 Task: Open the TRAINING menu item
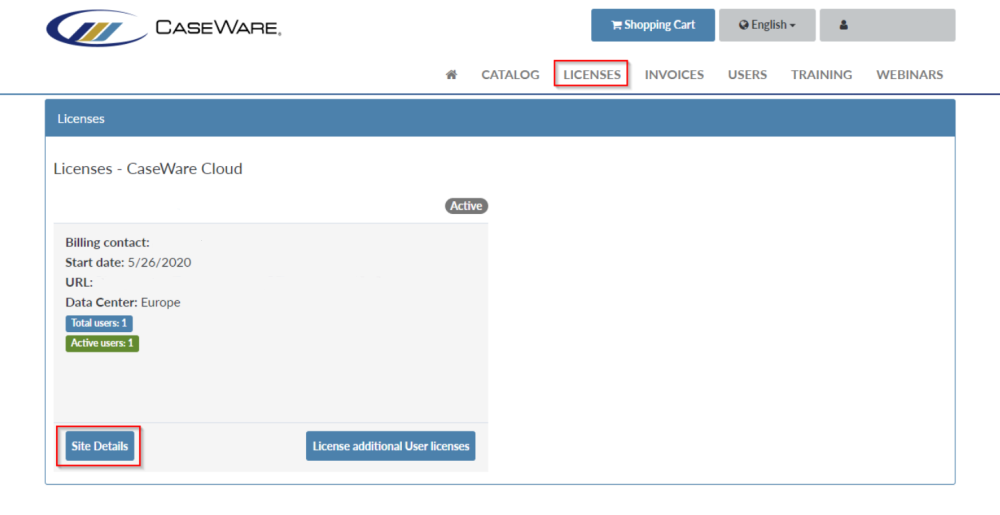[821, 75]
